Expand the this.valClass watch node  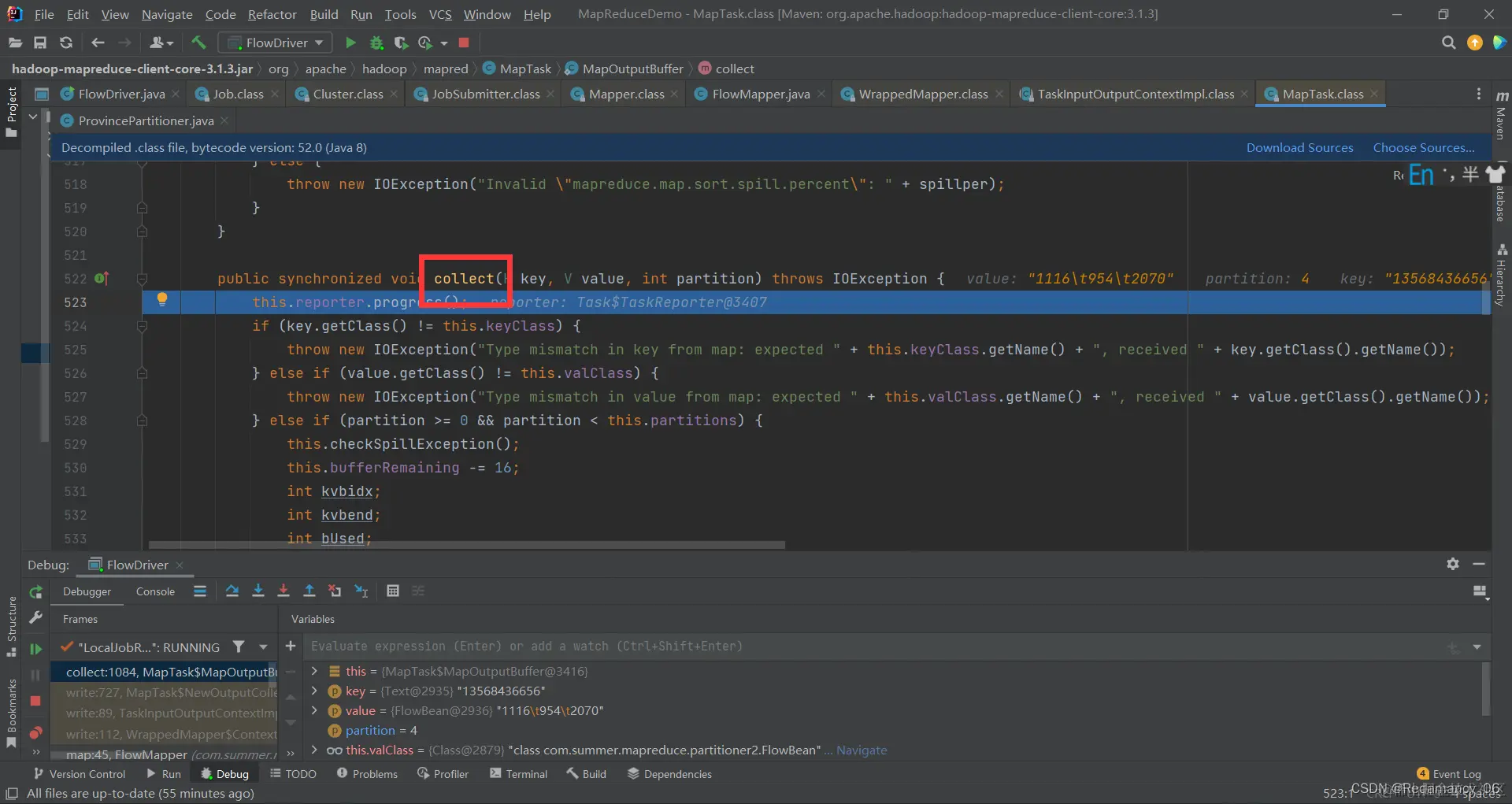coord(314,750)
